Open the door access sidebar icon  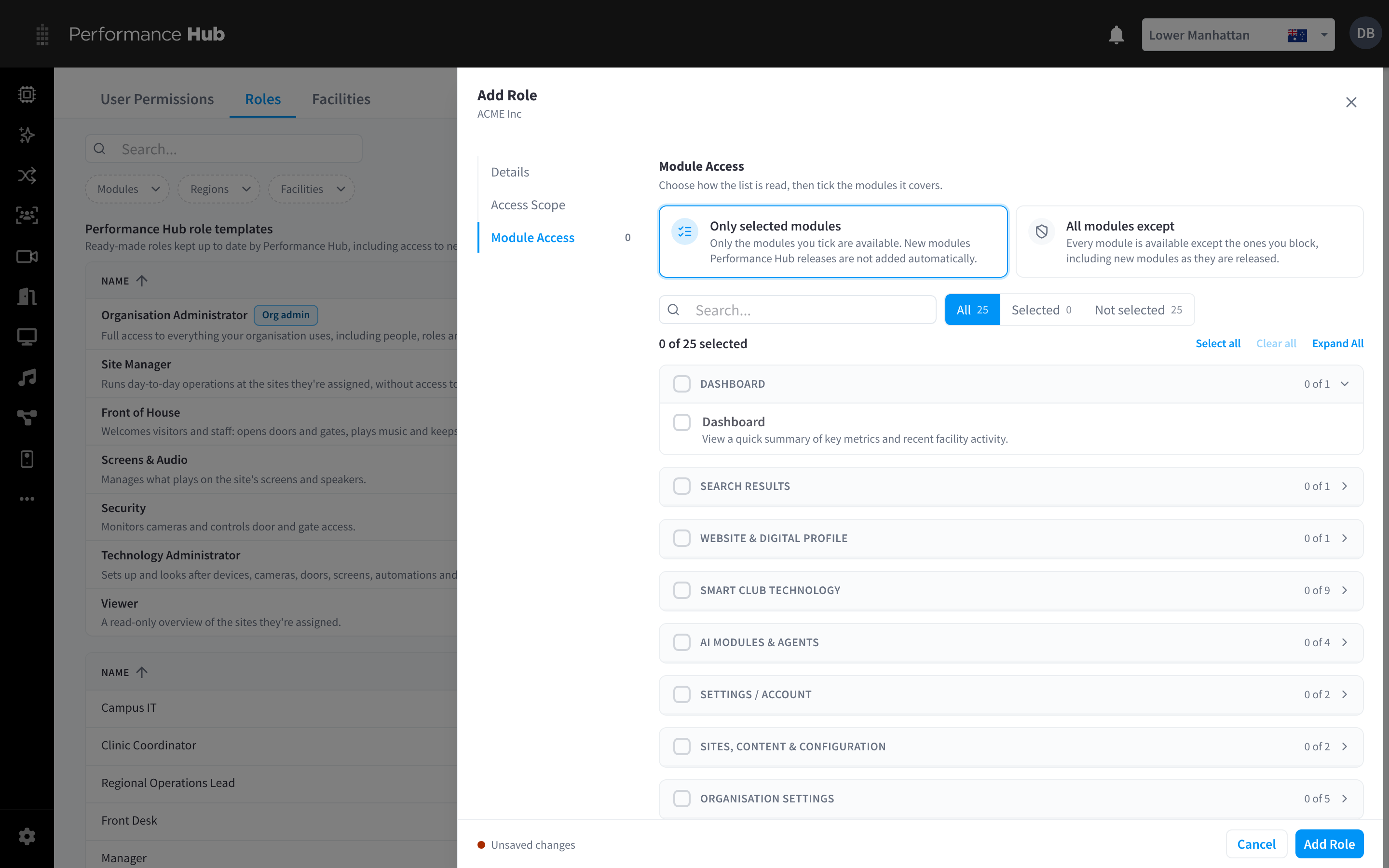[x=27, y=296]
